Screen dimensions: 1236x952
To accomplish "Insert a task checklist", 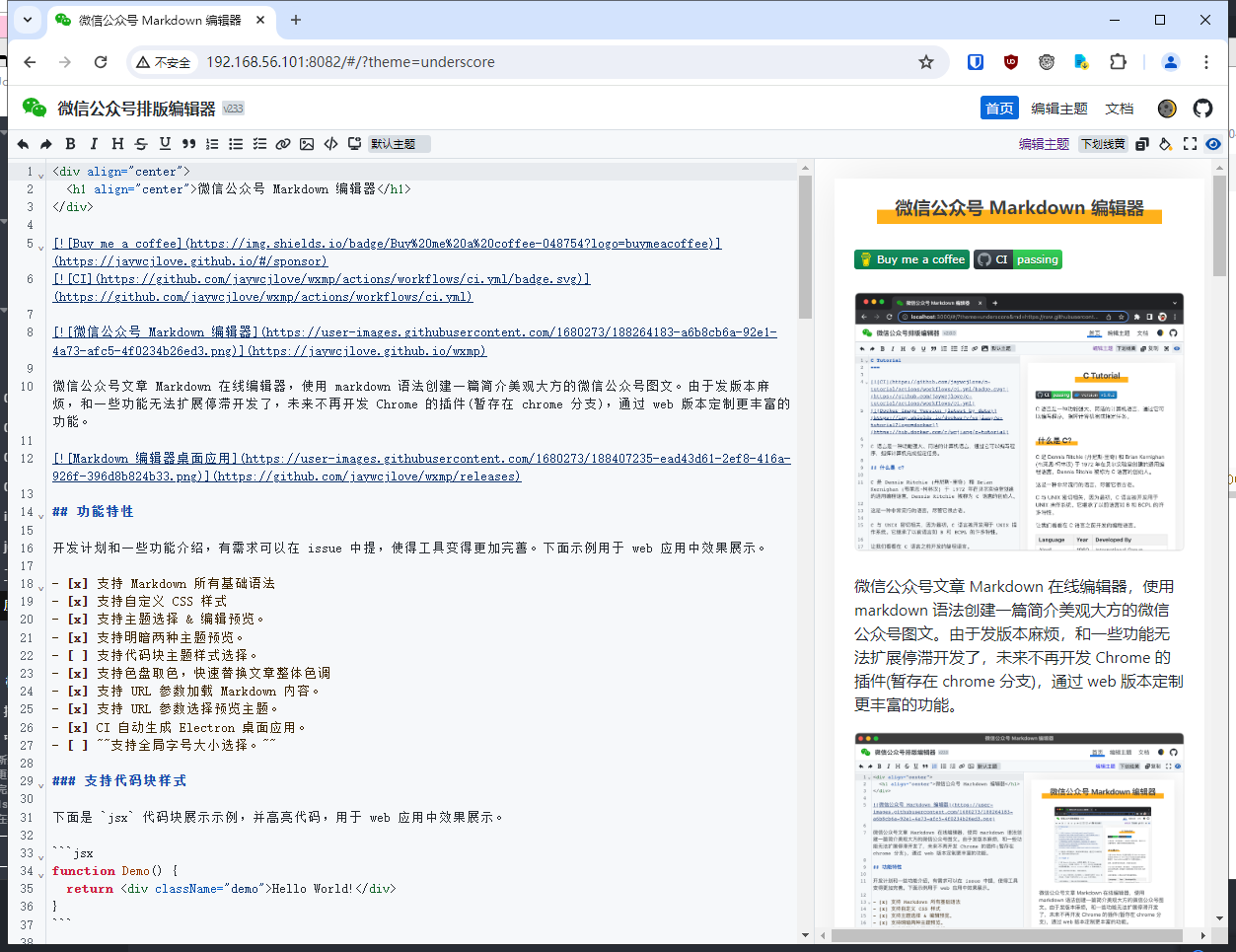I will coord(259,144).
